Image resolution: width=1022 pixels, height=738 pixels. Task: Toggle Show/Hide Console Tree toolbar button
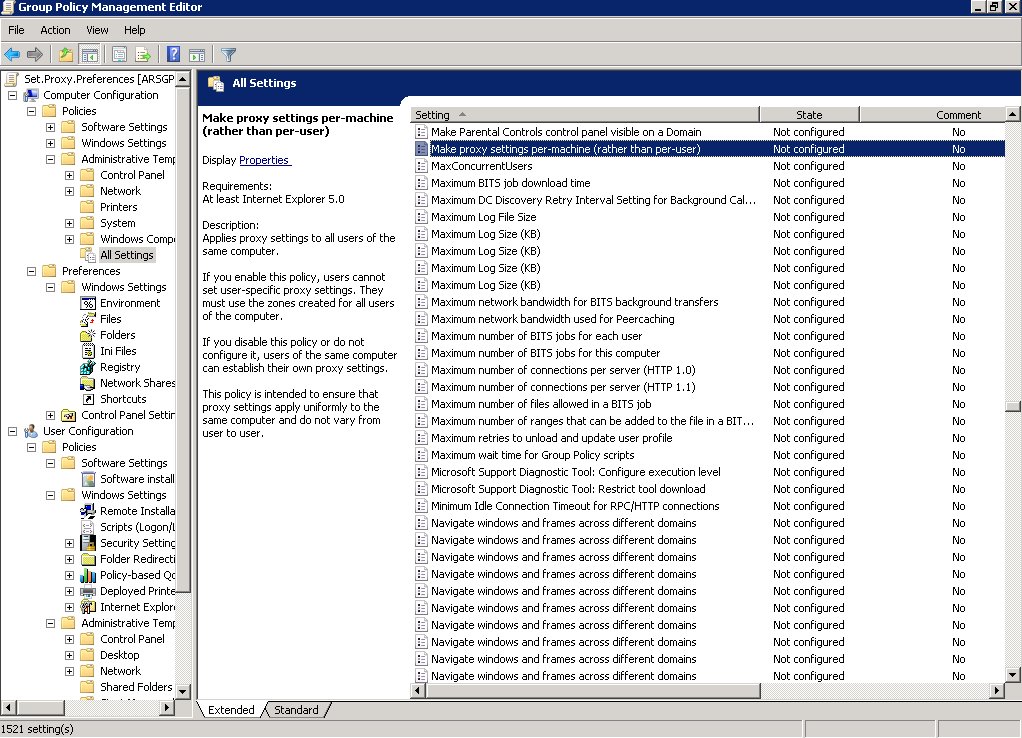point(89,55)
